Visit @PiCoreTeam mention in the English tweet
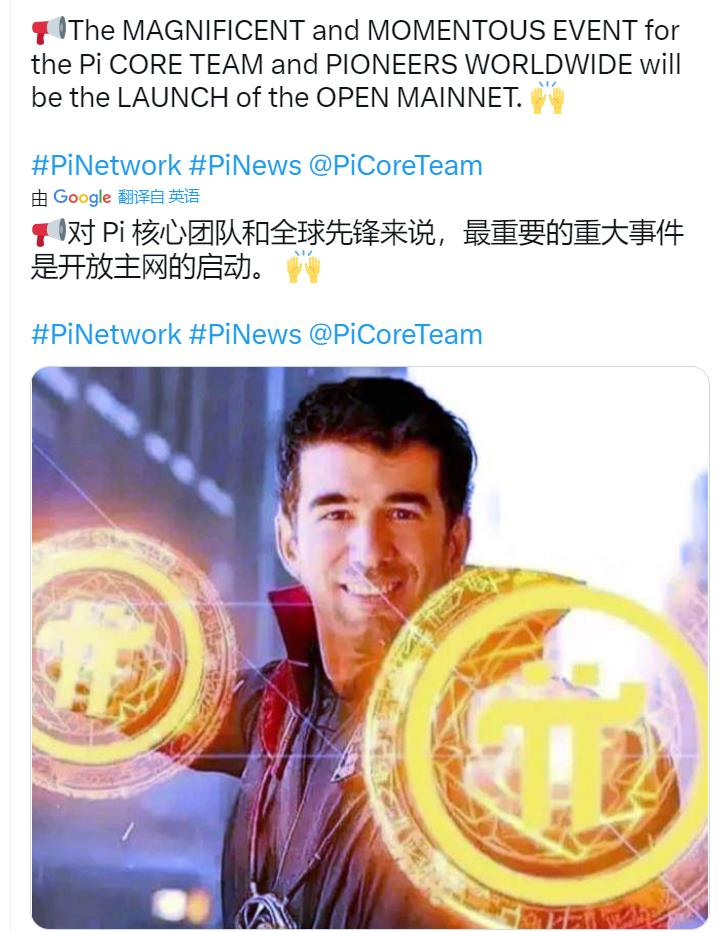Image resolution: width=718 pixels, height=932 pixels. coord(395,165)
